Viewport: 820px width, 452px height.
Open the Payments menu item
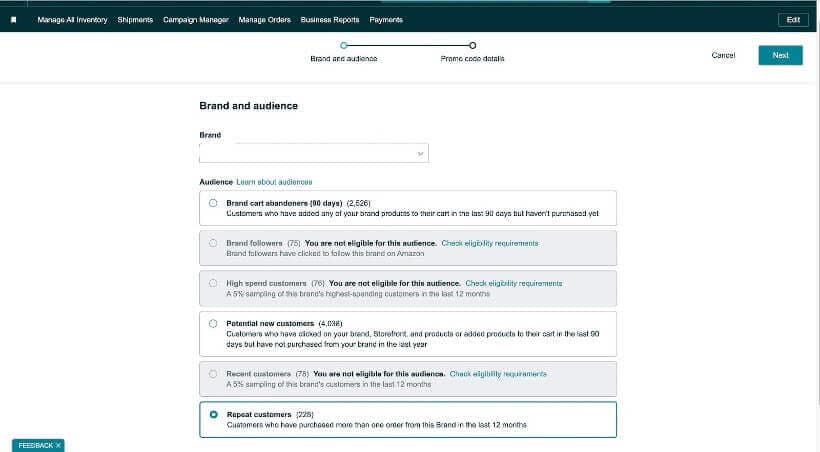click(386, 20)
